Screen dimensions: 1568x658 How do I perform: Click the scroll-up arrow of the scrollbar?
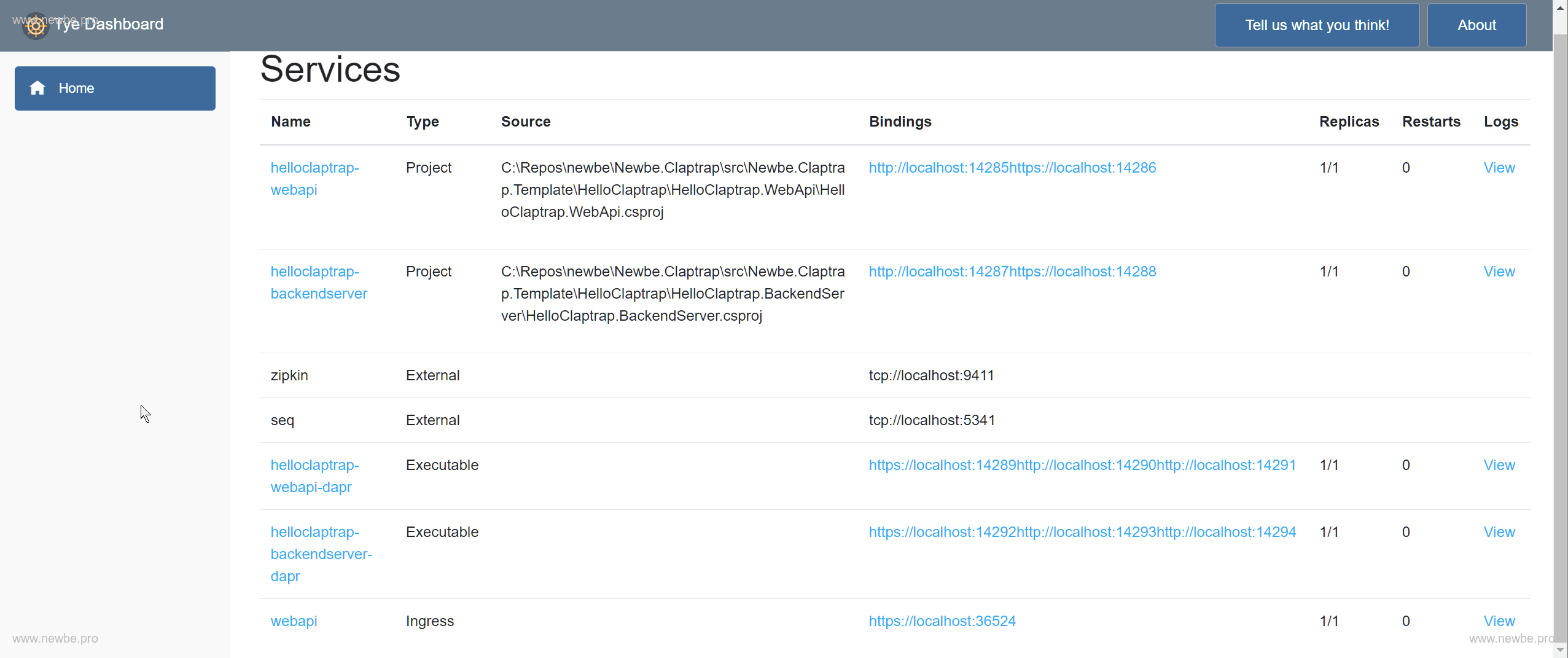click(x=1560, y=8)
